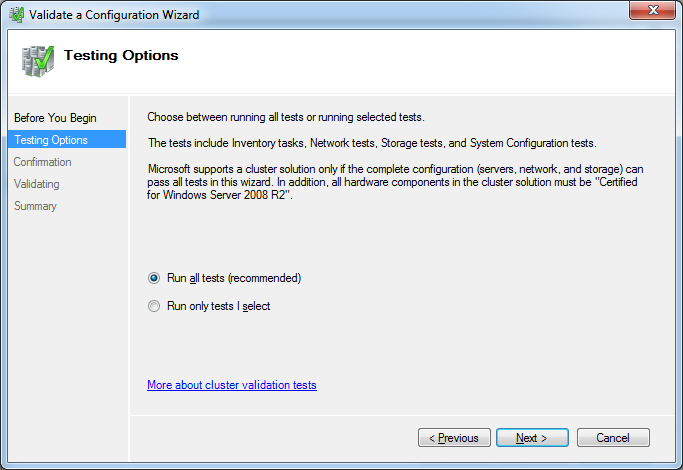Close the Validate a Configuration Wizard window
Viewport: 683px width, 470px height.
point(652,10)
